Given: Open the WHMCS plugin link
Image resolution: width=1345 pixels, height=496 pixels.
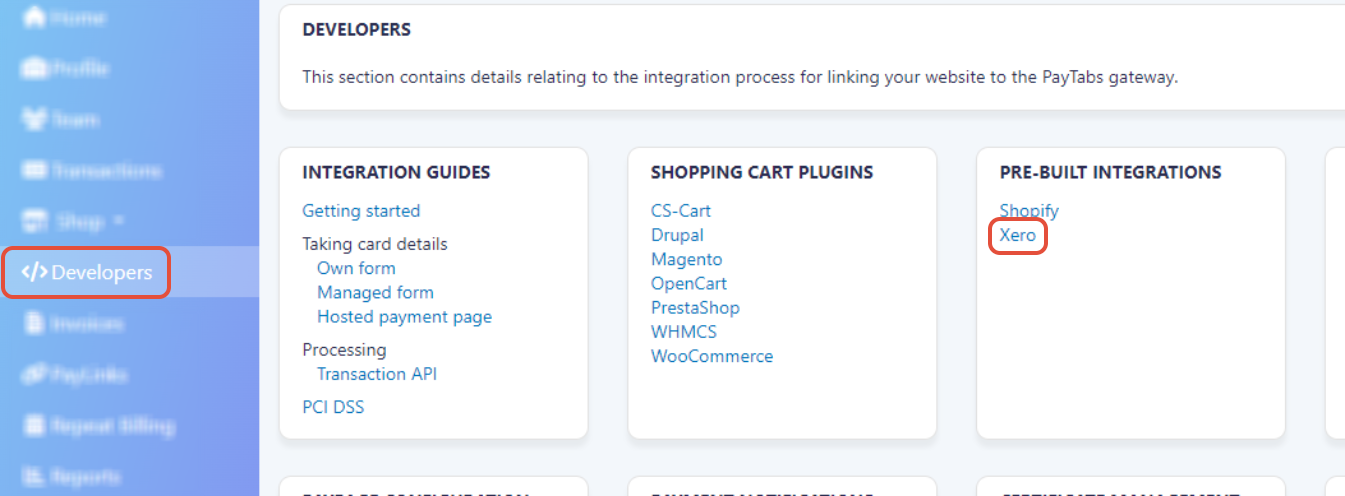Looking at the screenshot, I should 684,331.
